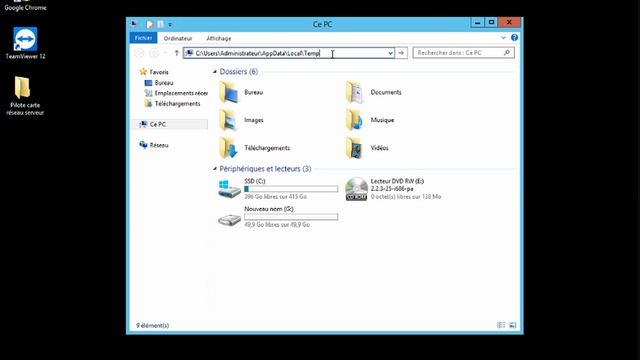
Task: Click the 'Ce PC' window title text
Action: pos(322,24)
